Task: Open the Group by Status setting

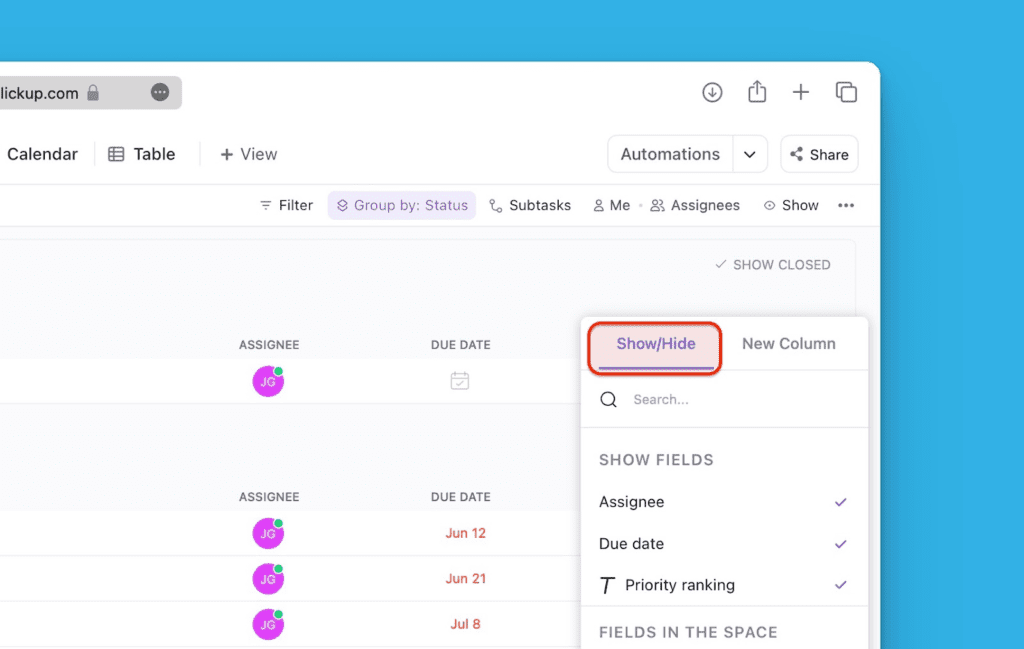Action: pos(401,205)
